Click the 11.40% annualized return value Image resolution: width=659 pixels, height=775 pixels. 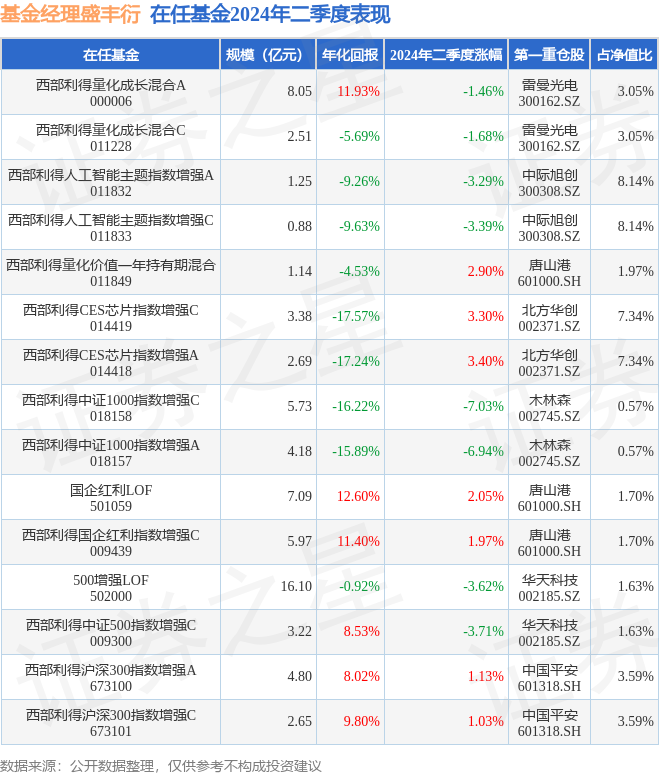coord(358,541)
